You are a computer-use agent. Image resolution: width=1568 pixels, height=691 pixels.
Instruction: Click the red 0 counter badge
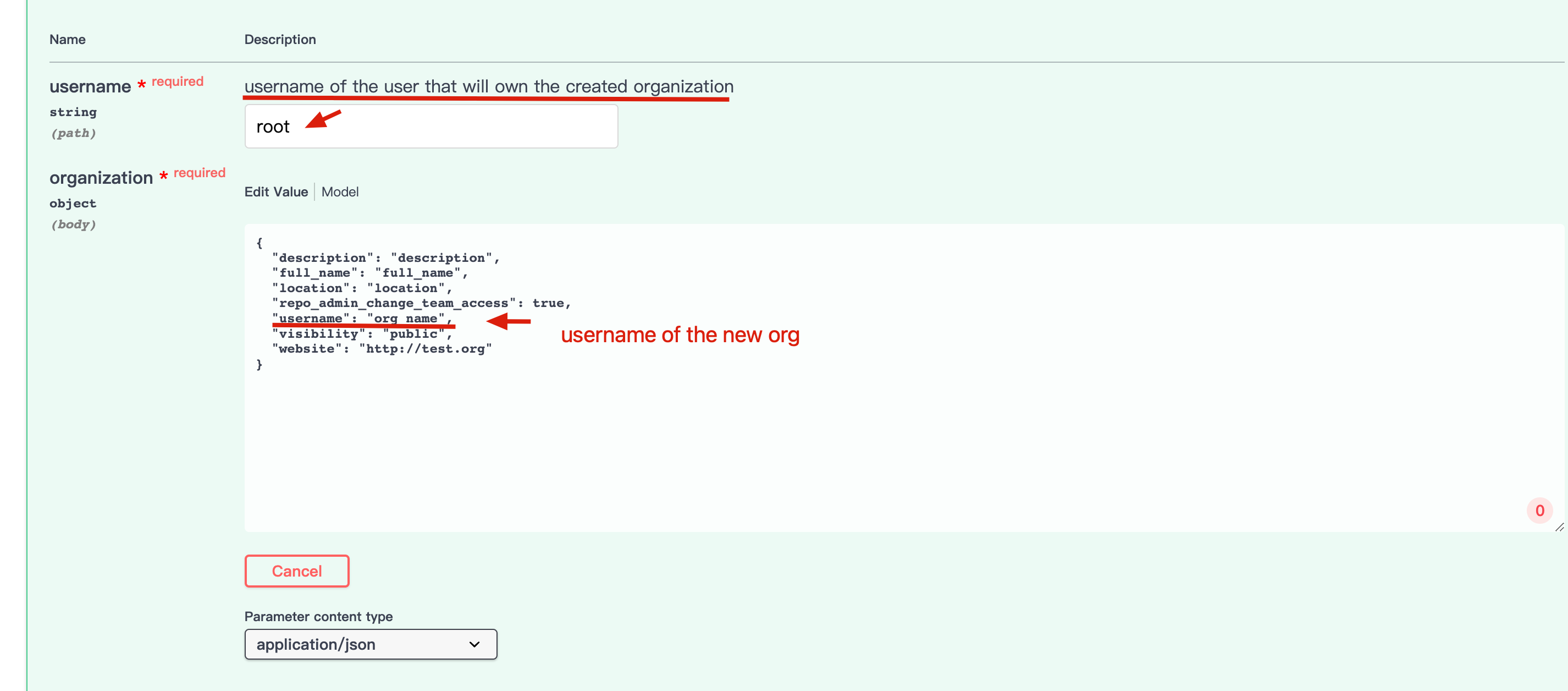click(x=1539, y=511)
